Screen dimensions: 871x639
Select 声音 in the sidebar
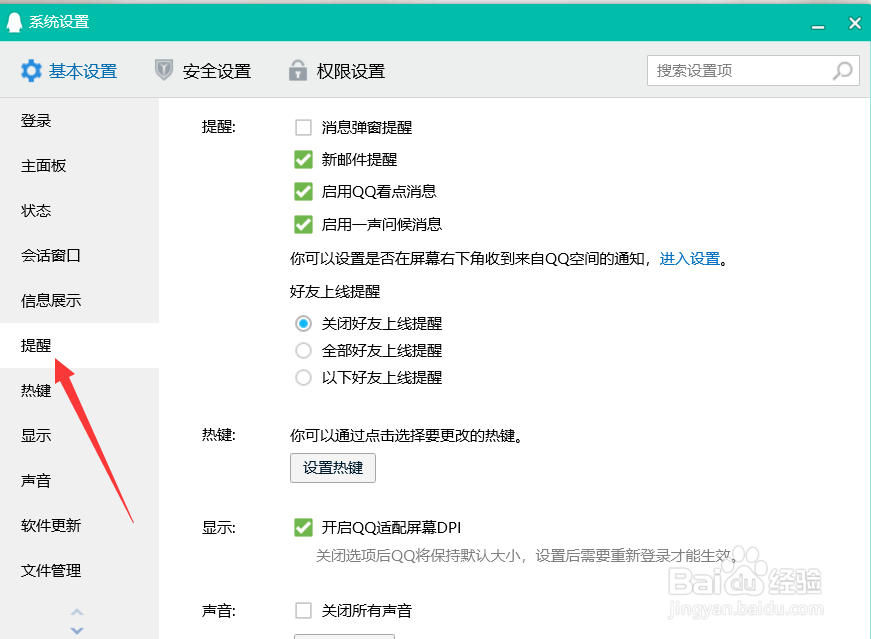point(79,481)
